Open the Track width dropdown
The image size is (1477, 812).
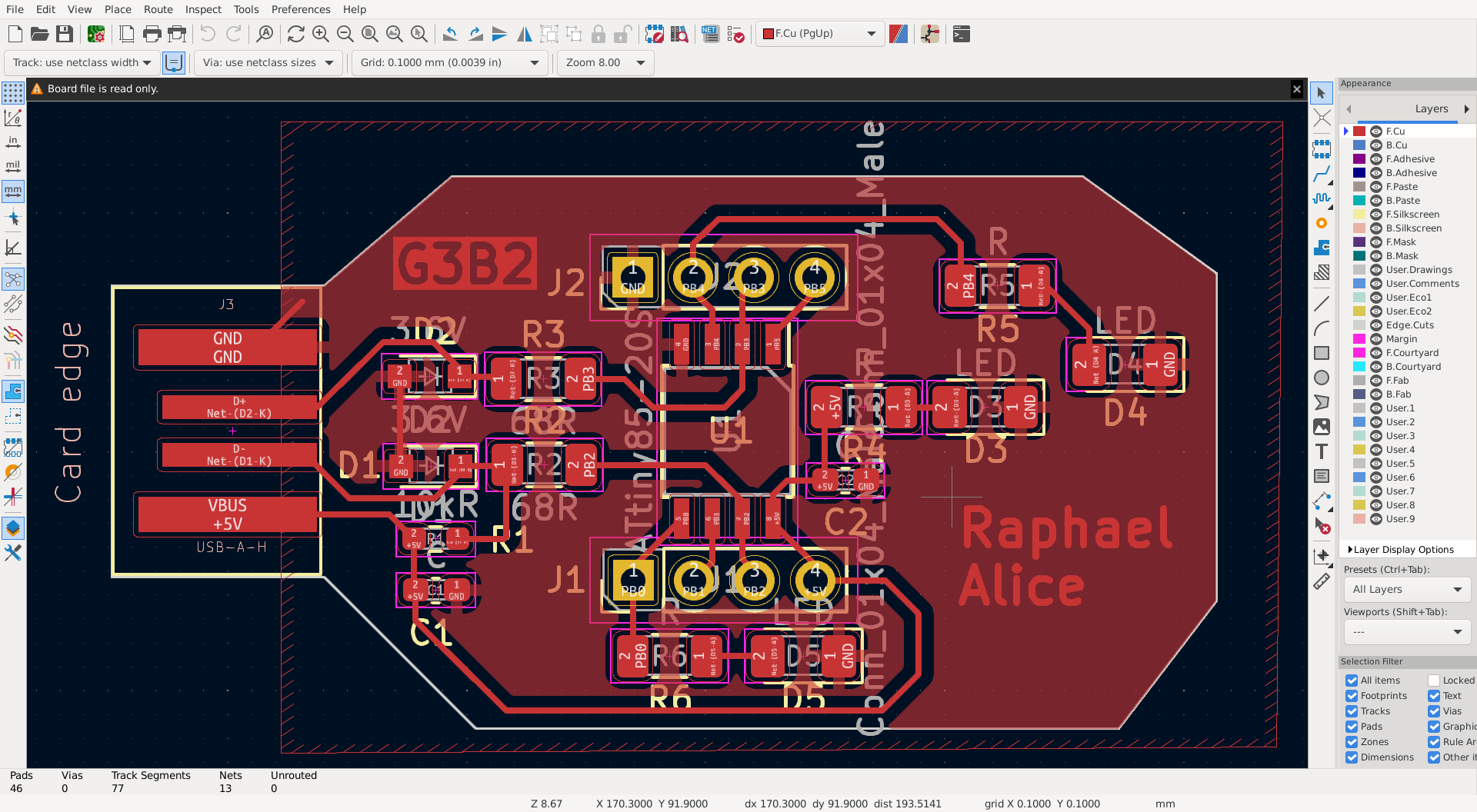pos(82,62)
